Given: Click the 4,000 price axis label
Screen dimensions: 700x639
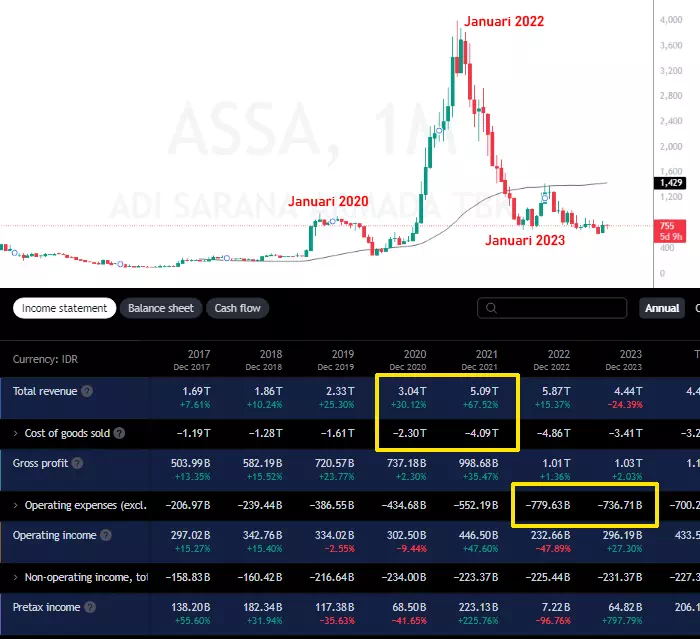Looking at the screenshot, I should pyautogui.click(x=671, y=20).
